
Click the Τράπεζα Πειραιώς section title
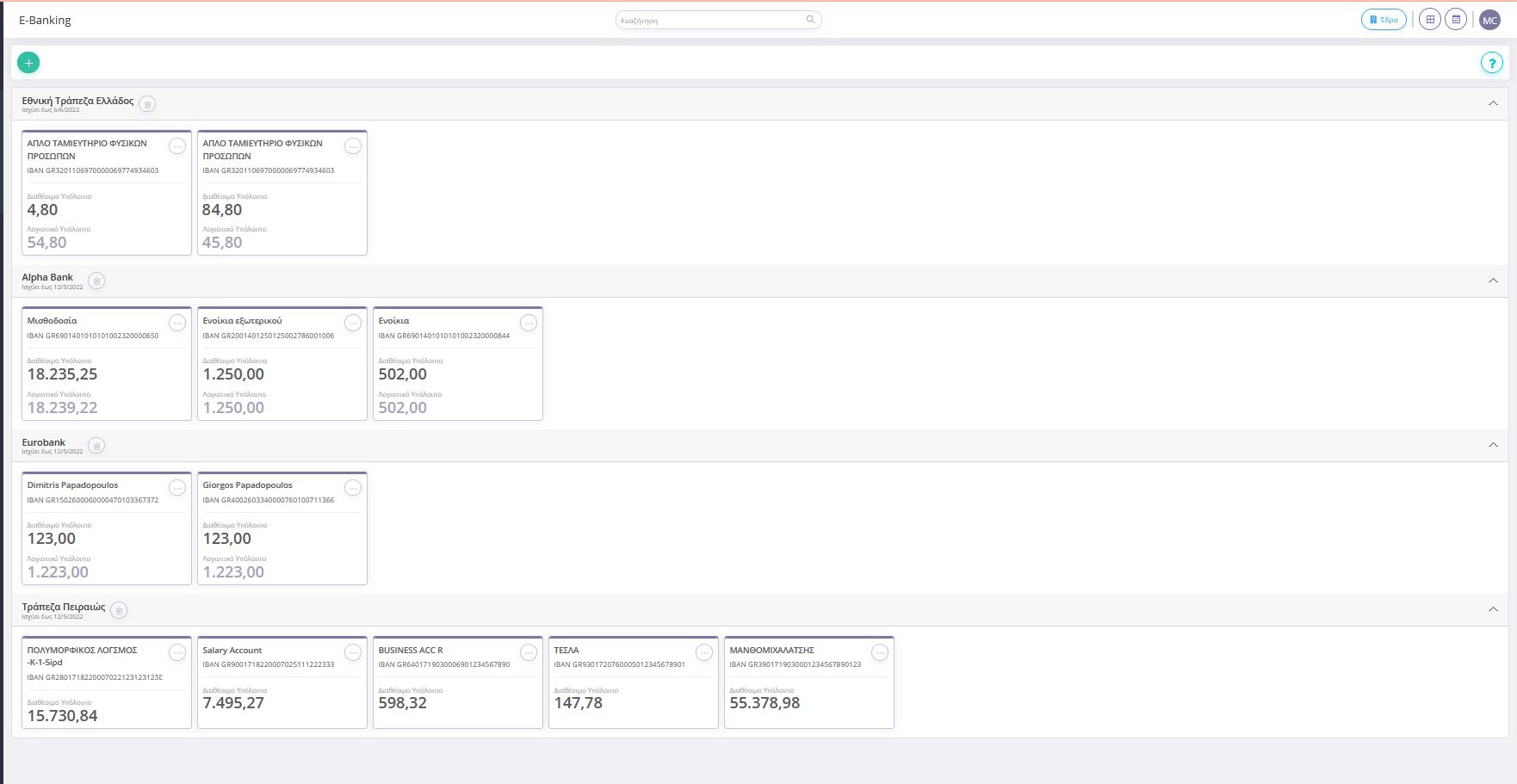click(64, 607)
